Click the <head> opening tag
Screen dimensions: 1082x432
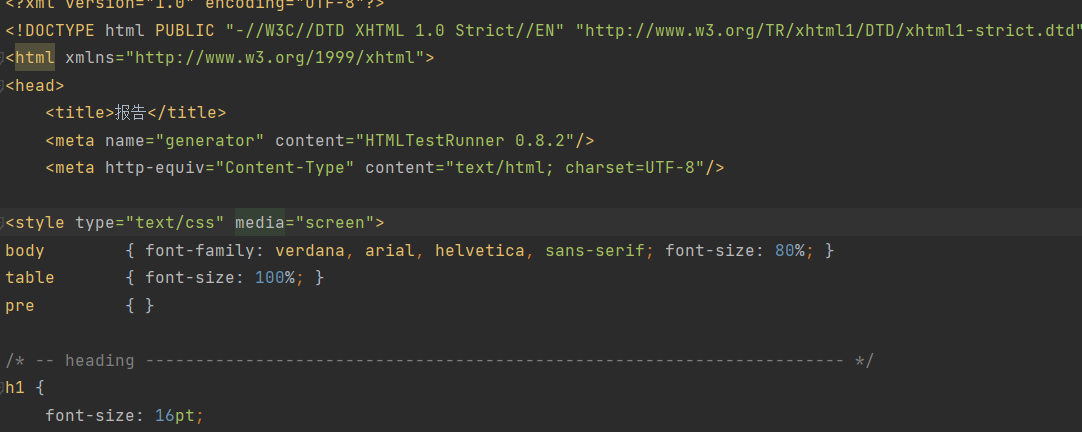(x=35, y=86)
